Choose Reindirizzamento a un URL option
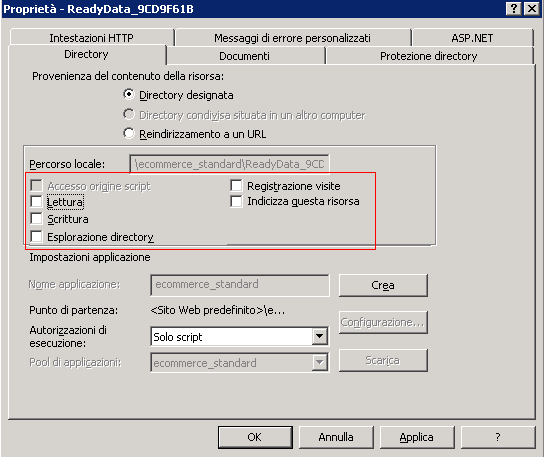 point(129,133)
